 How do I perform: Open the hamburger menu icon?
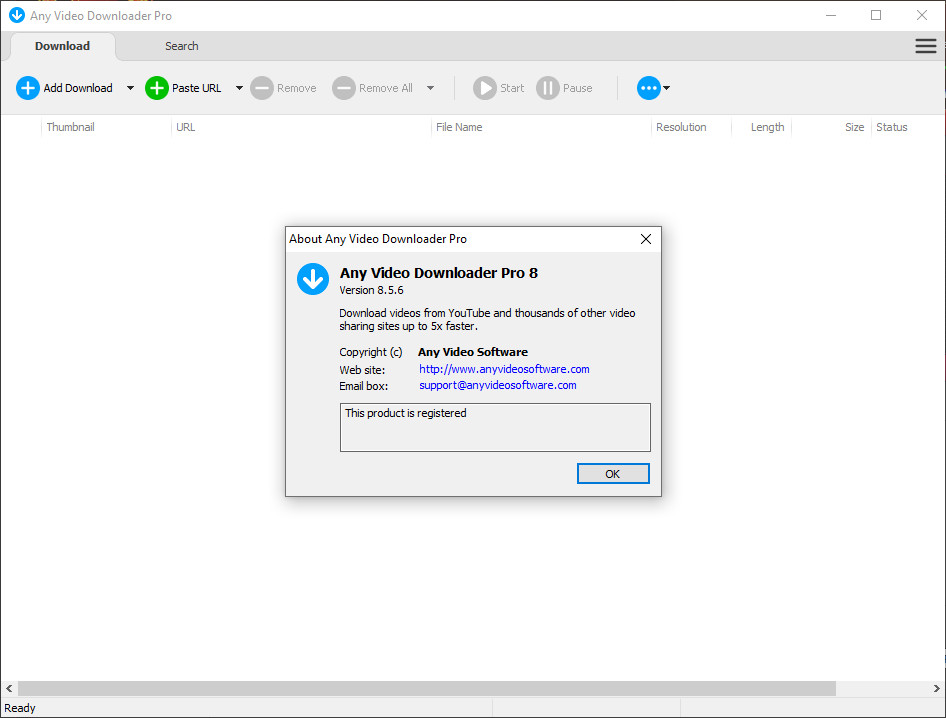point(925,46)
